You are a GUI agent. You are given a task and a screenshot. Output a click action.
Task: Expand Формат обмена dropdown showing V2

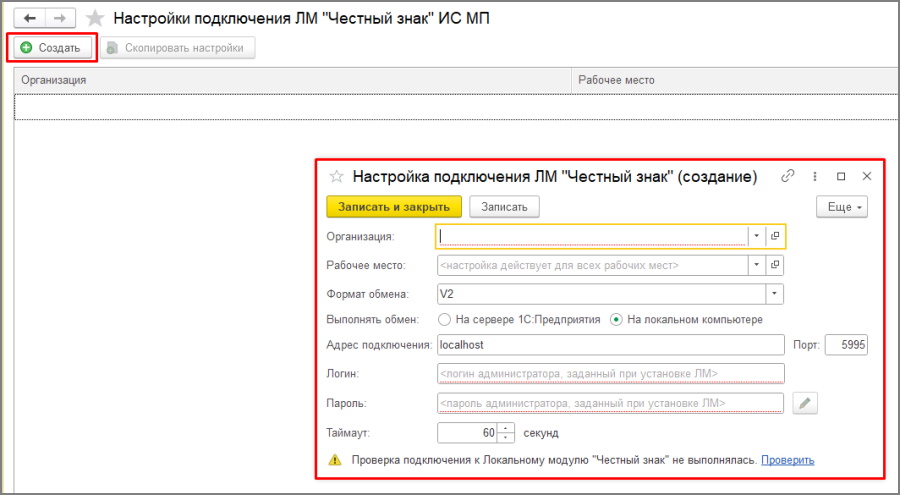pos(774,294)
